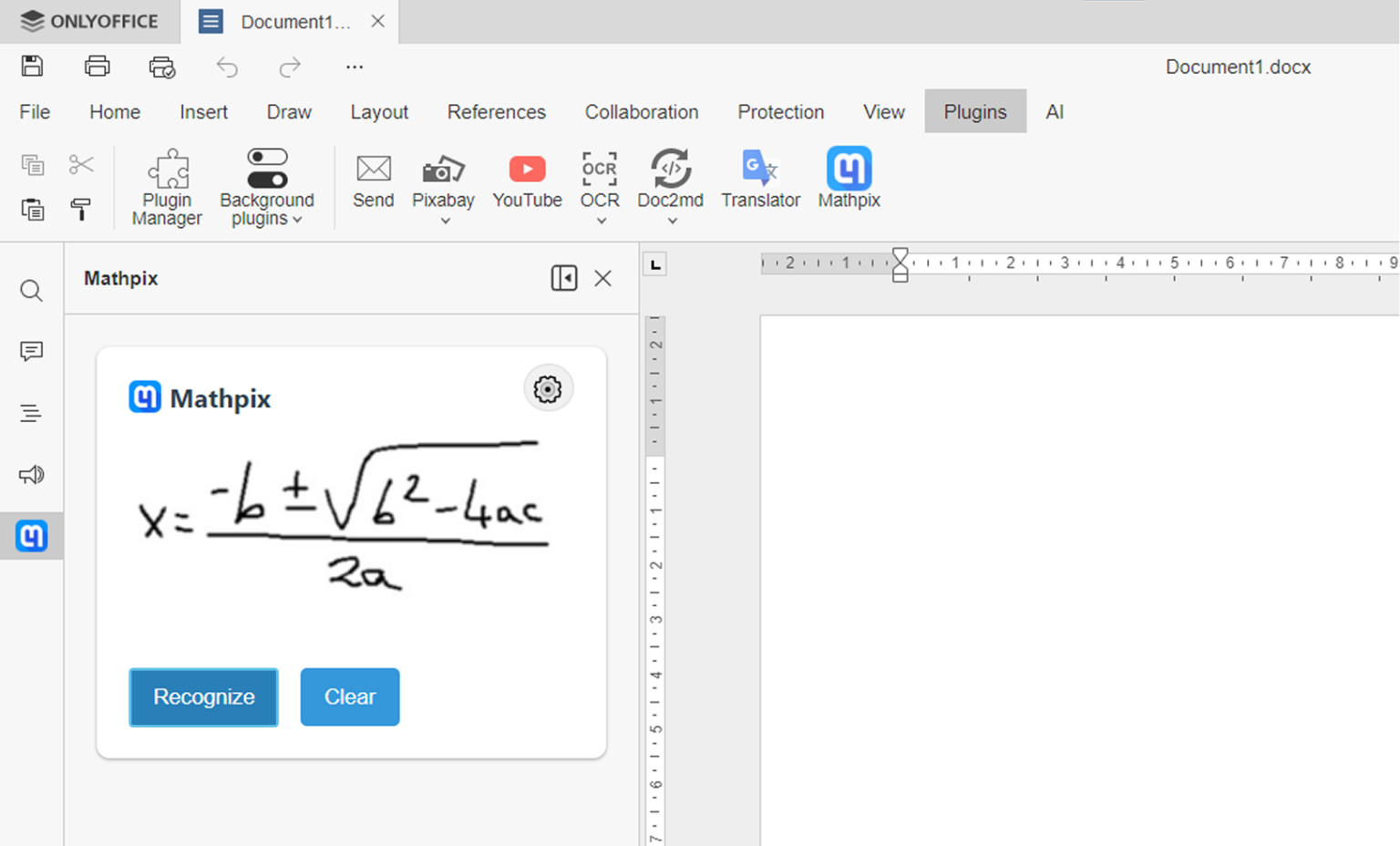The image size is (1400, 846).
Task: Open the YouTube plugin
Action: pos(527,181)
